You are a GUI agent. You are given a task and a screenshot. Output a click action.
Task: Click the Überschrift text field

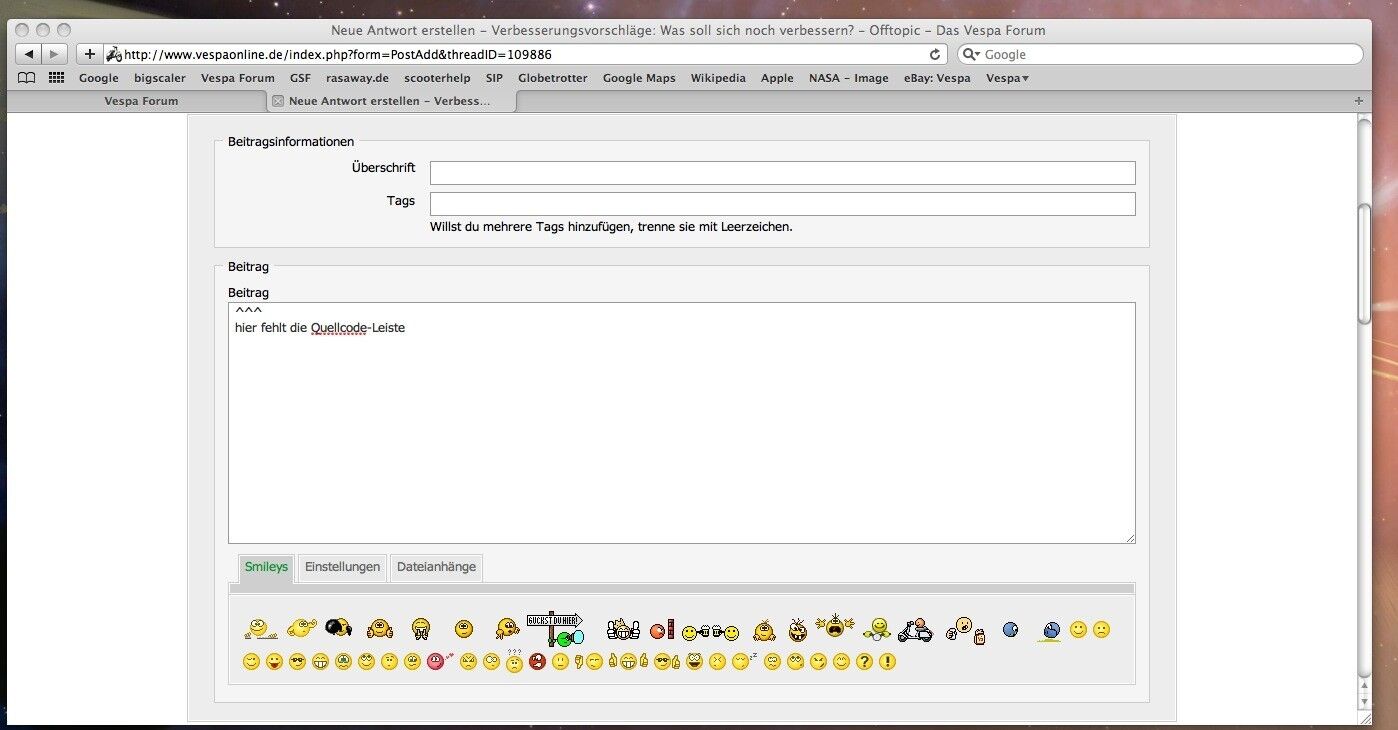pos(782,173)
